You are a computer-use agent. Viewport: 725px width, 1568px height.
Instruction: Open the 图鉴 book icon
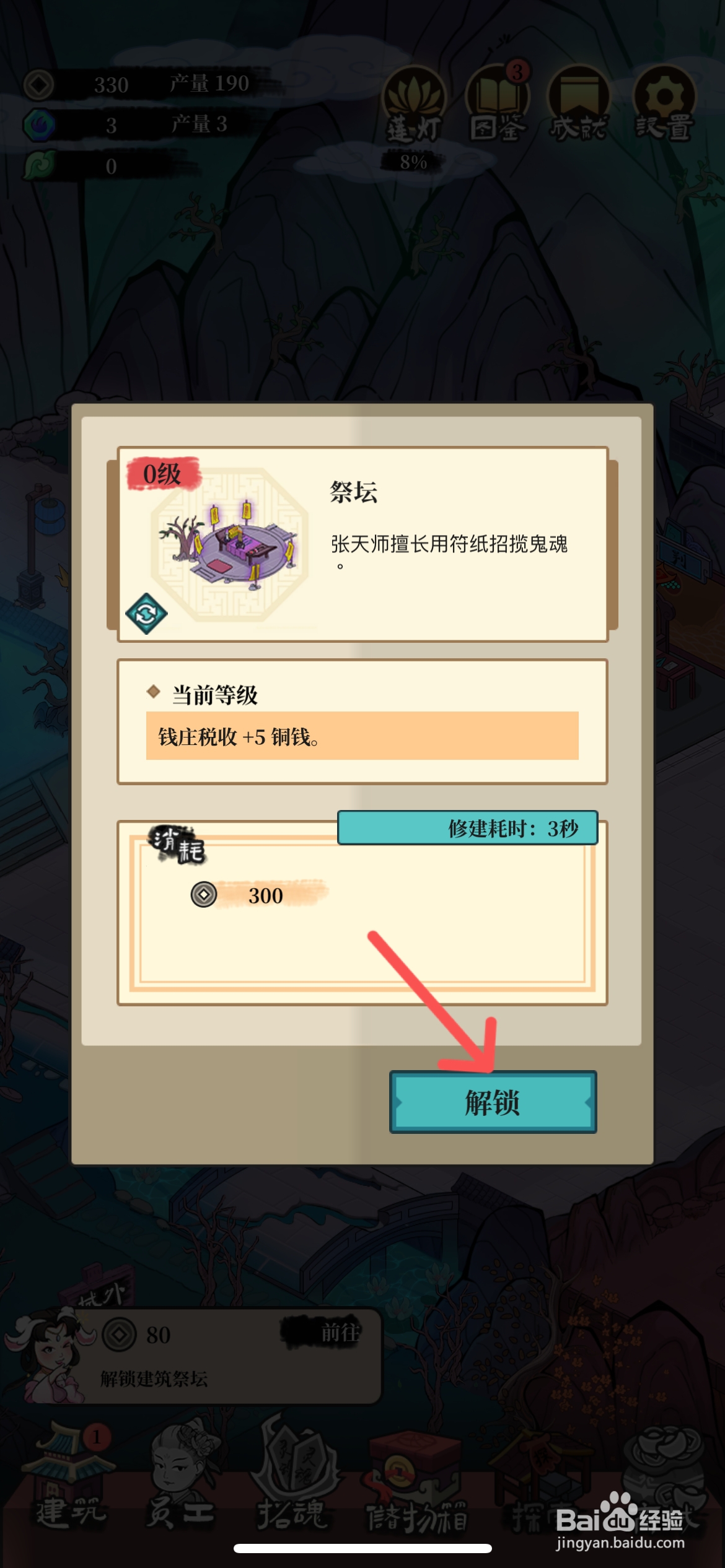(x=498, y=103)
